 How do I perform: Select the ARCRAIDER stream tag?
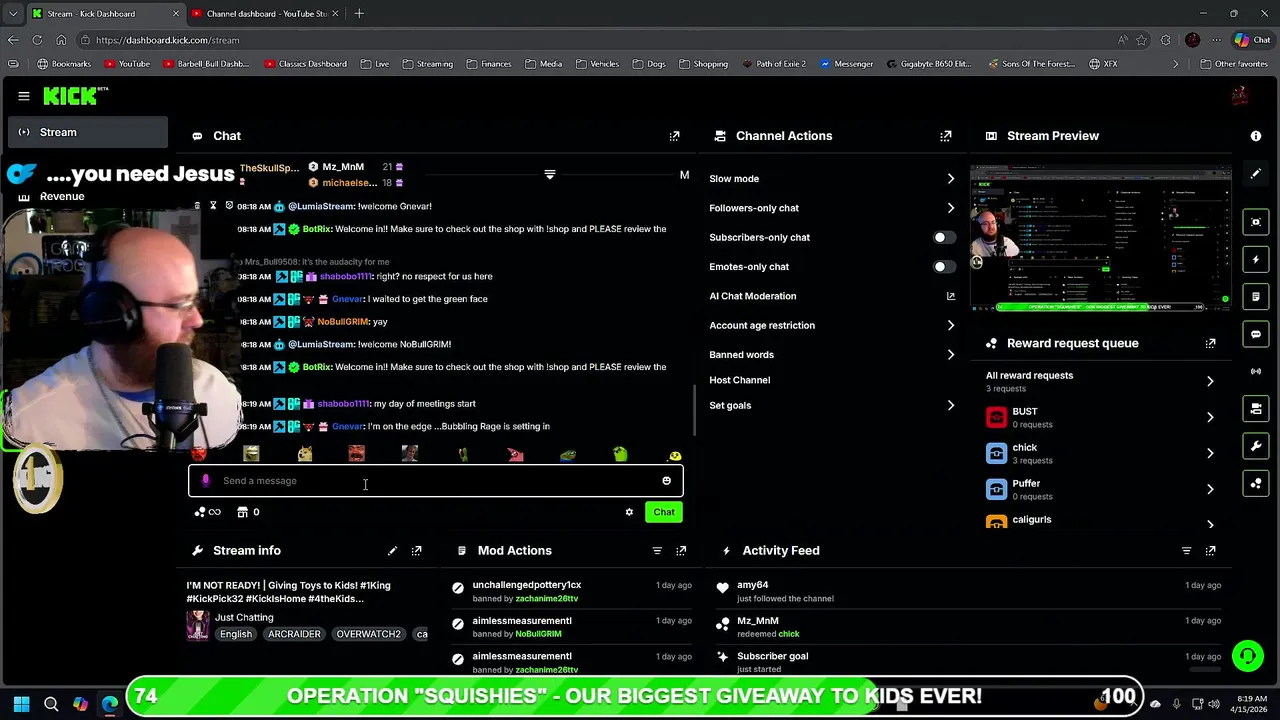[x=294, y=634]
